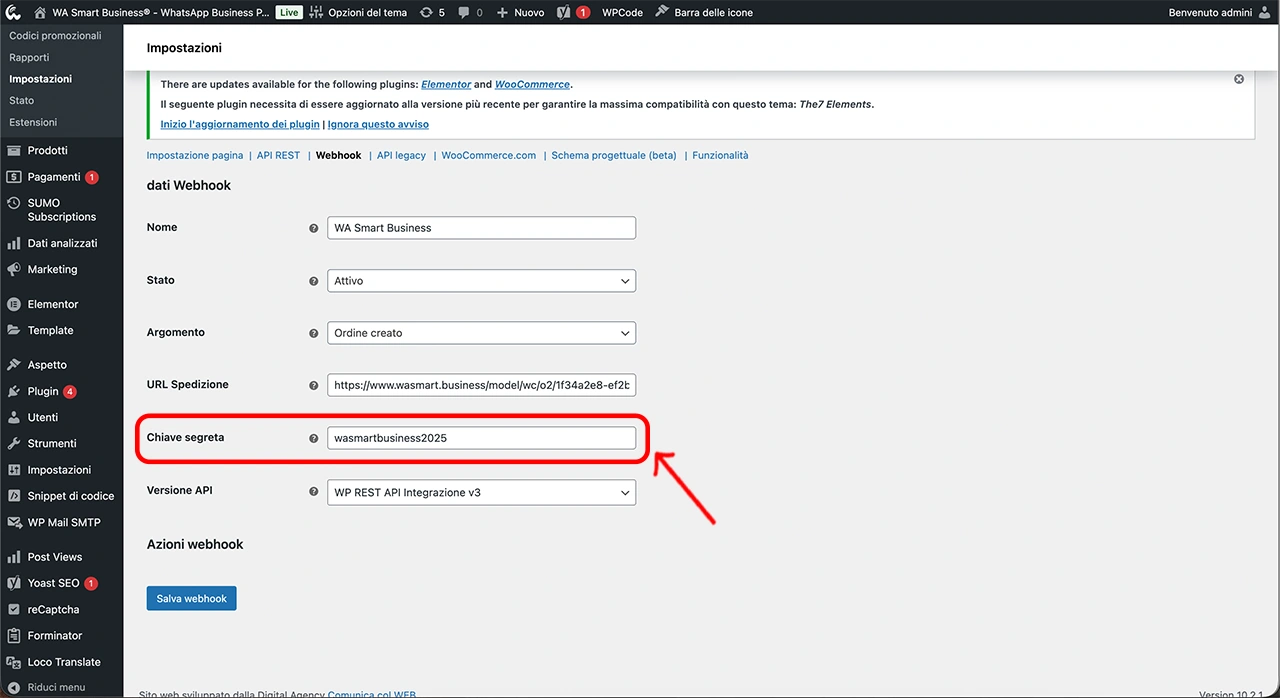The image size is (1280, 698).
Task: Click Ignora questo avviso link
Action: point(378,124)
